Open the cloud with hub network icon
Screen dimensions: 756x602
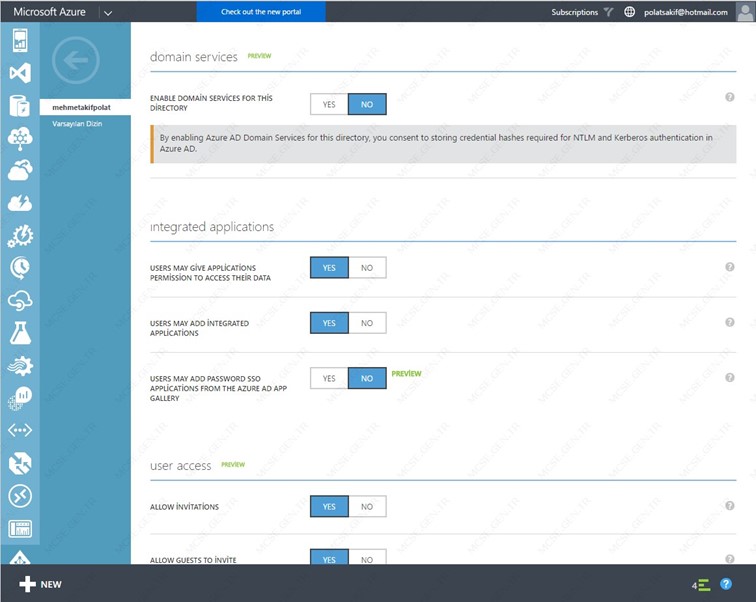click(20, 138)
